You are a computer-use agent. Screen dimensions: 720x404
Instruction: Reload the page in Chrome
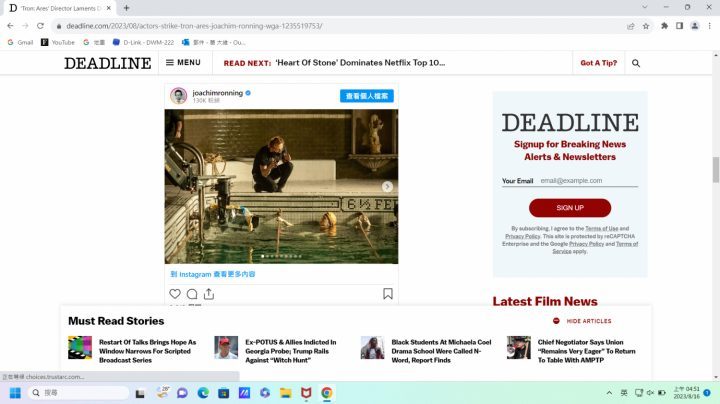40,26
